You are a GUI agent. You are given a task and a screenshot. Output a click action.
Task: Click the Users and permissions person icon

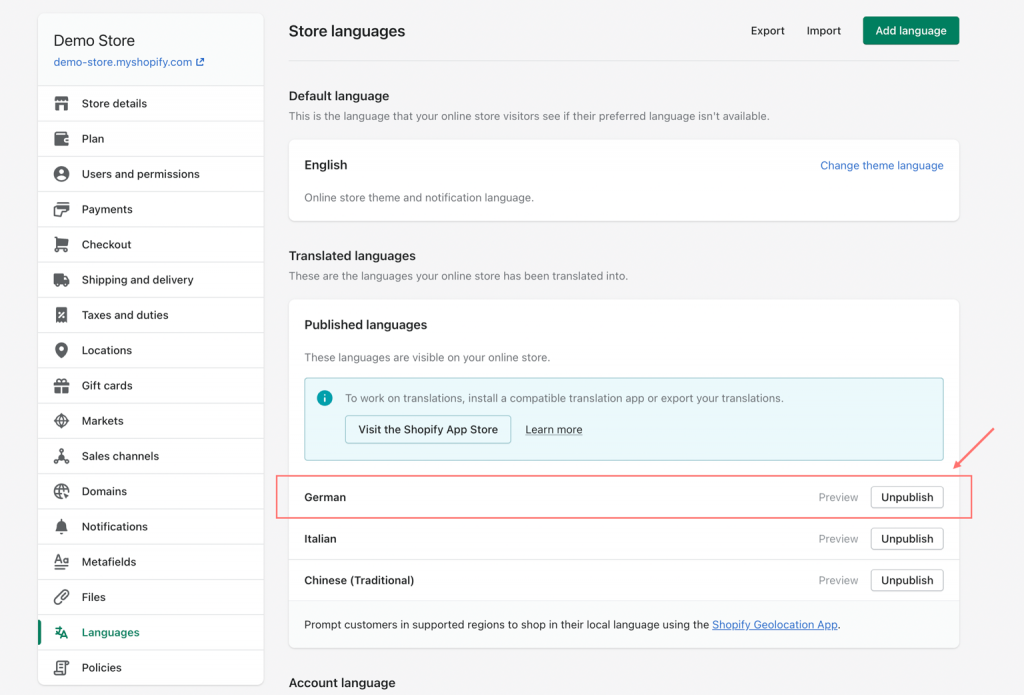pos(62,174)
